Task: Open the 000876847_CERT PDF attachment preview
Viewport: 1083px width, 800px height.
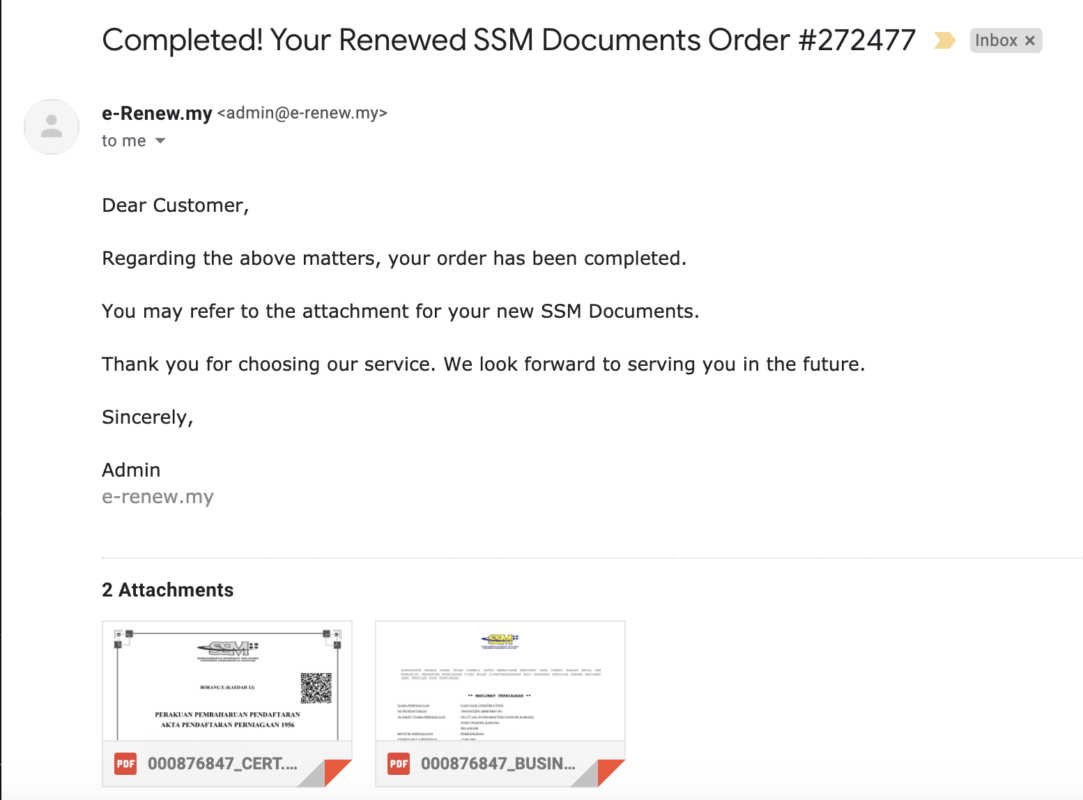Action: (x=227, y=681)
